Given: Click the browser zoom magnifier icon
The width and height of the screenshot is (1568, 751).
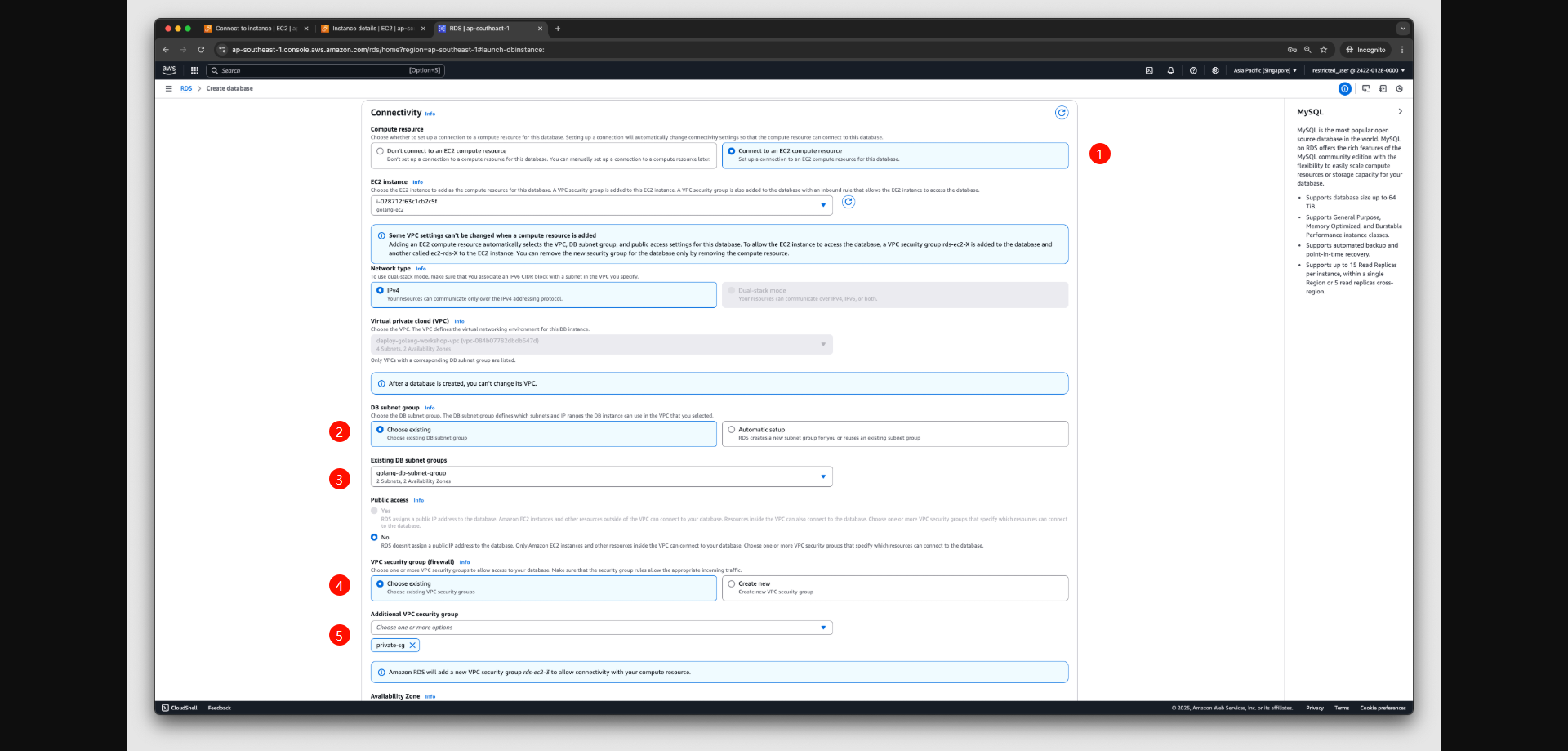Looking at the screenshot, I should point(1307,50).
